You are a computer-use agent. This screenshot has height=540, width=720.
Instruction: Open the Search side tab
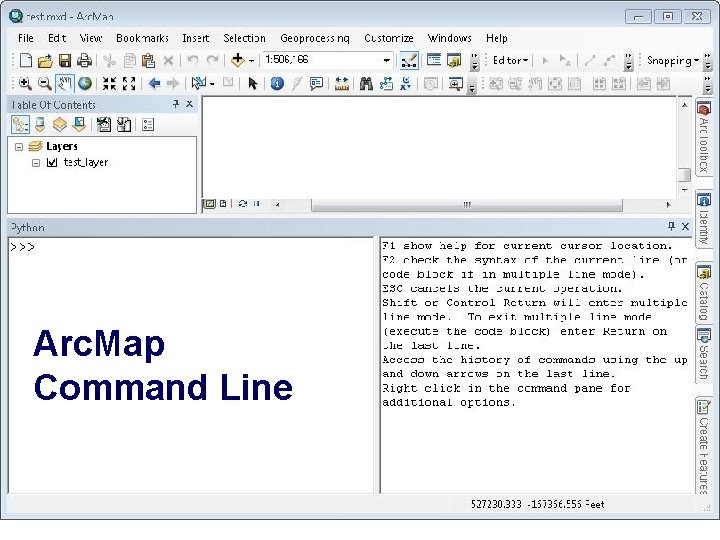(x=703, y=354)
